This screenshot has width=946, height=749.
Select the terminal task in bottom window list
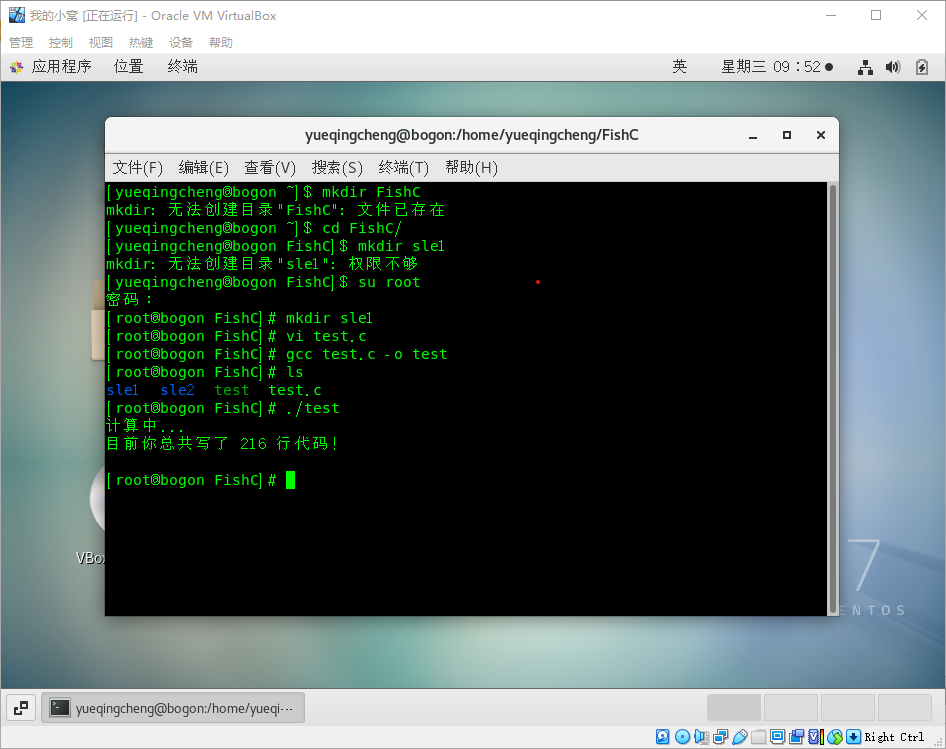click(173, 708)
